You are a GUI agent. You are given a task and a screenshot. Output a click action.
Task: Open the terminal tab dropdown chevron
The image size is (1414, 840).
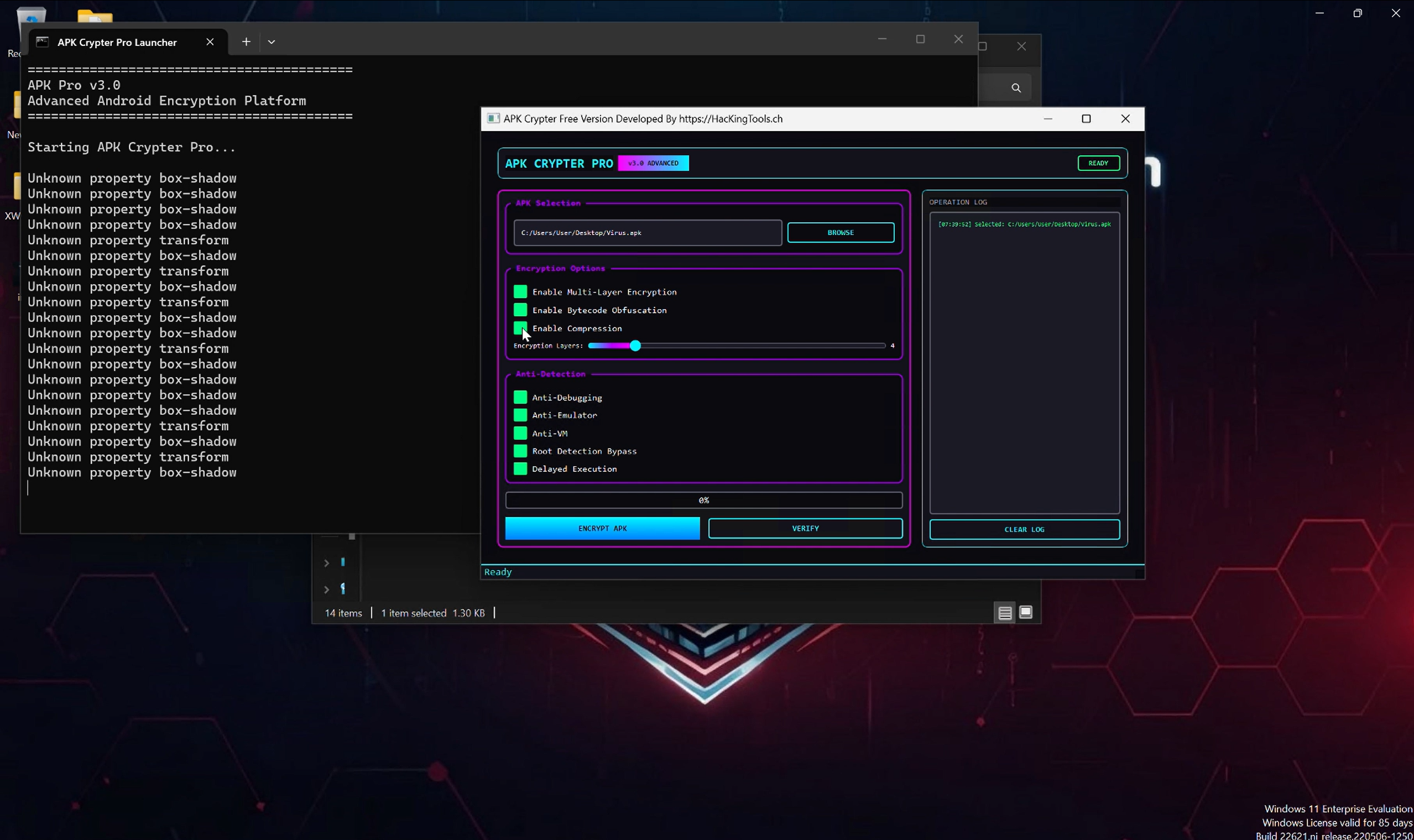272,42
